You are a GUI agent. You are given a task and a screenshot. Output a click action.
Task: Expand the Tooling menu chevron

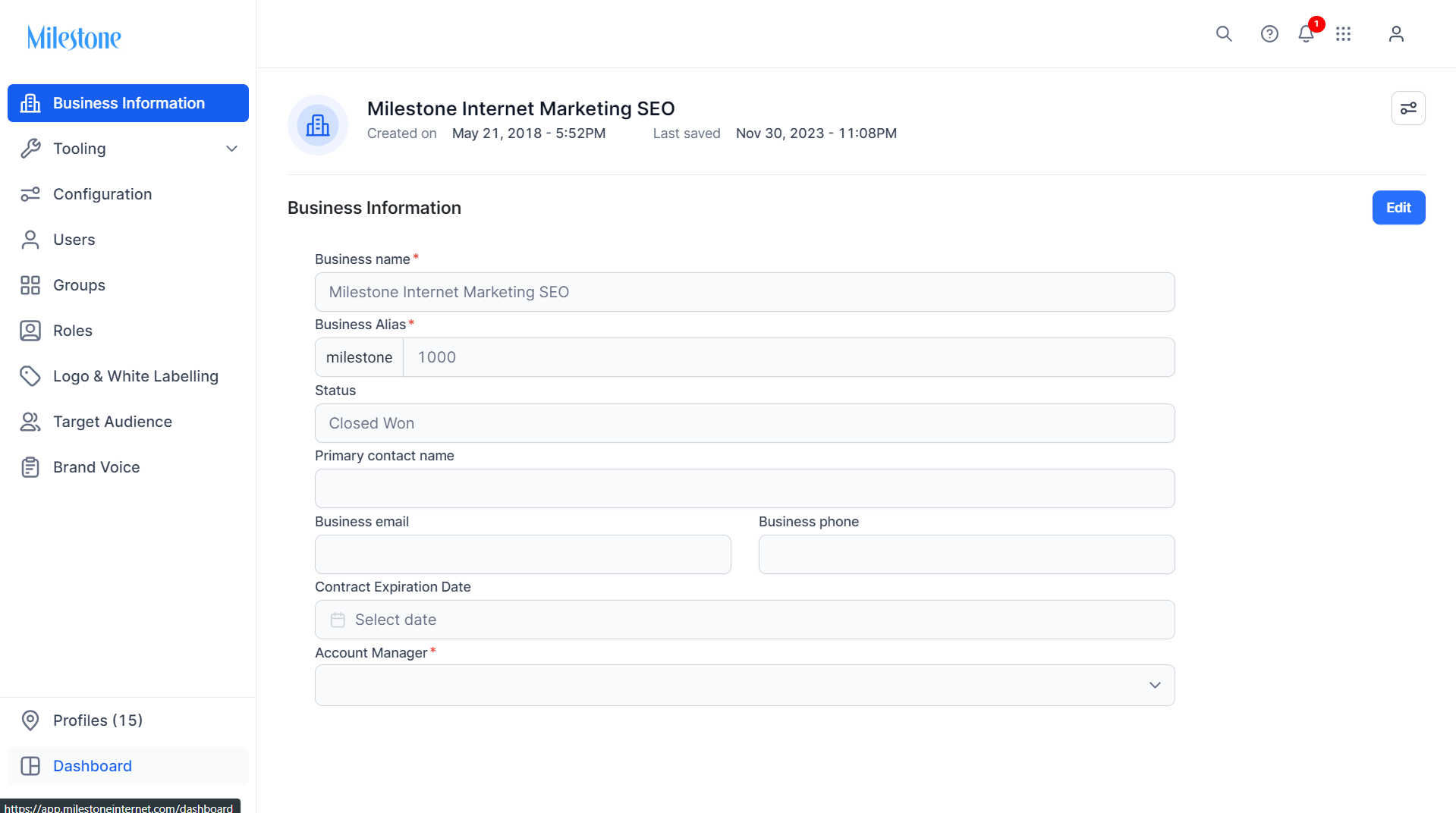pos(232,149)
